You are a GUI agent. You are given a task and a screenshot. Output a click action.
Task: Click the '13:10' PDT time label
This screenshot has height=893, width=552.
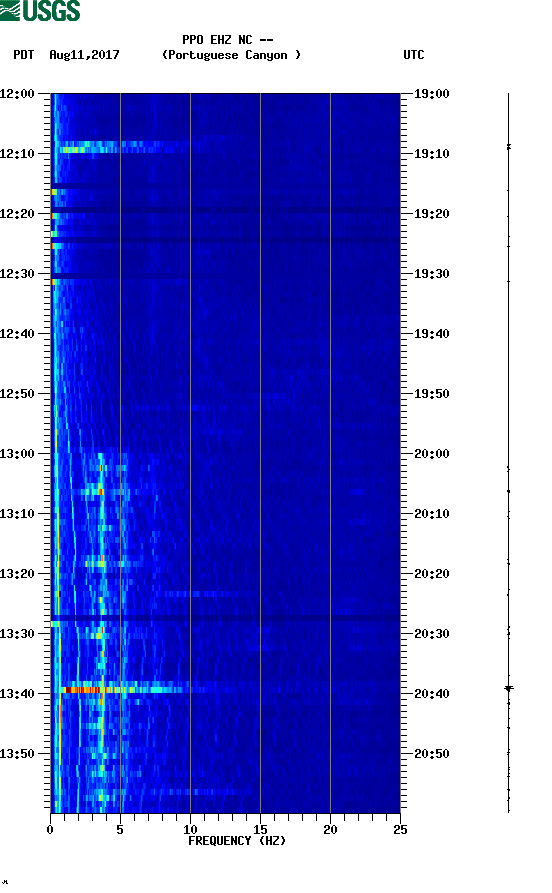(x=17, y=514)
